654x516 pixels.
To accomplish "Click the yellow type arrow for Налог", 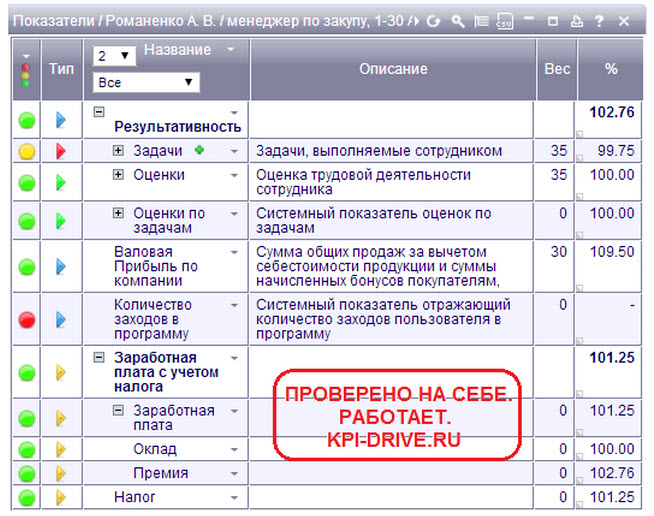I will (61, 497).
